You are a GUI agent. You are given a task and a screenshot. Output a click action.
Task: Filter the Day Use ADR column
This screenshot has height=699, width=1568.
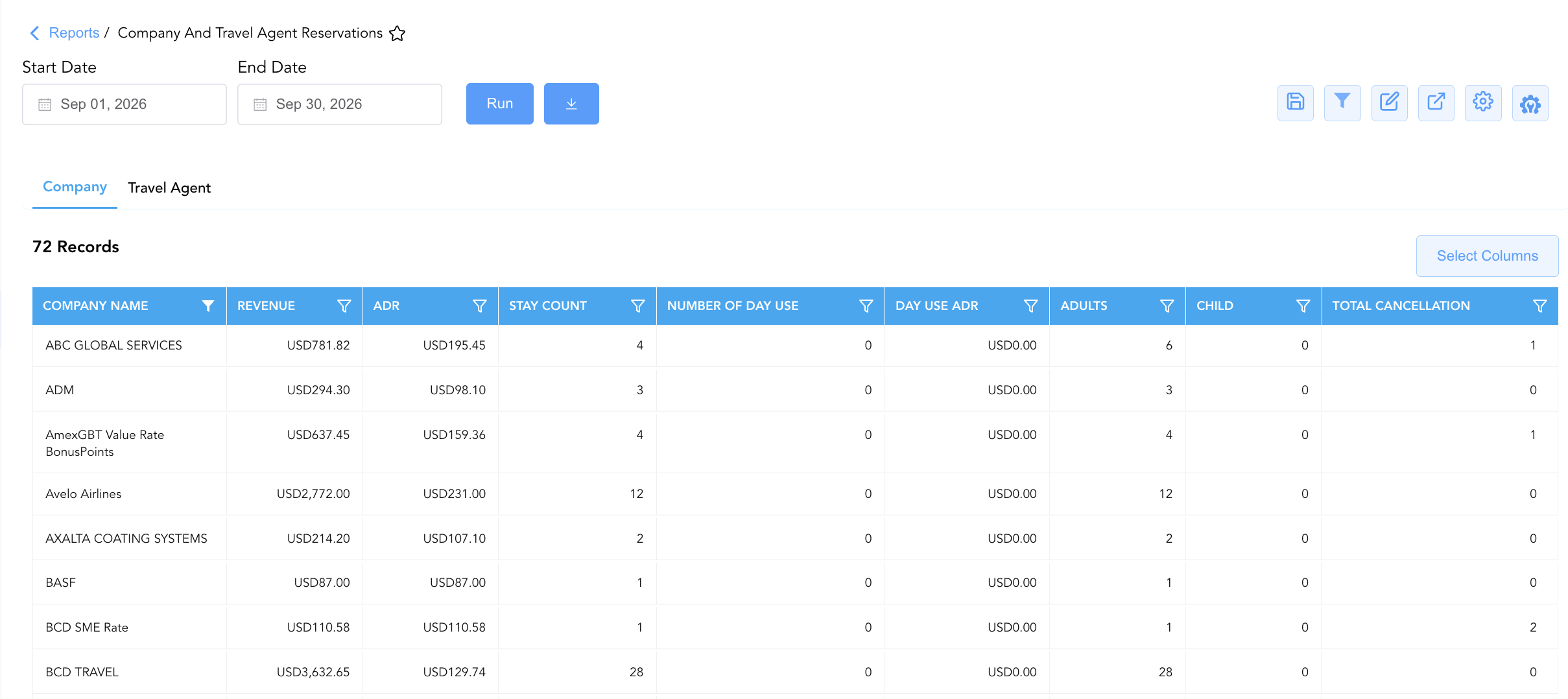point(1030,306)
